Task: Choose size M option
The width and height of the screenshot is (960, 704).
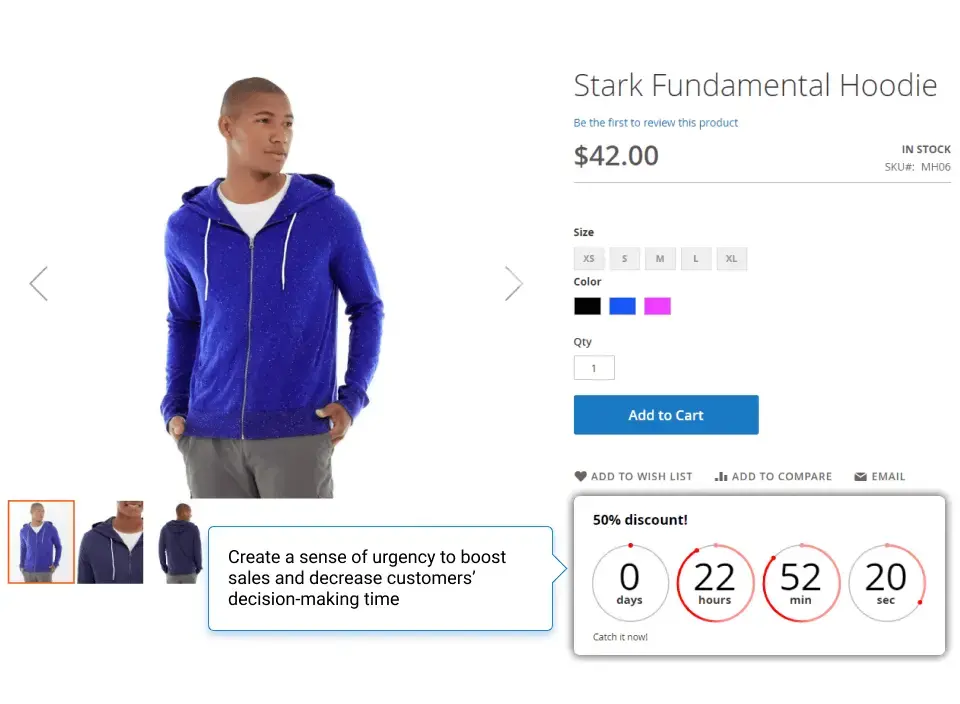Action: tap(660, 259)
